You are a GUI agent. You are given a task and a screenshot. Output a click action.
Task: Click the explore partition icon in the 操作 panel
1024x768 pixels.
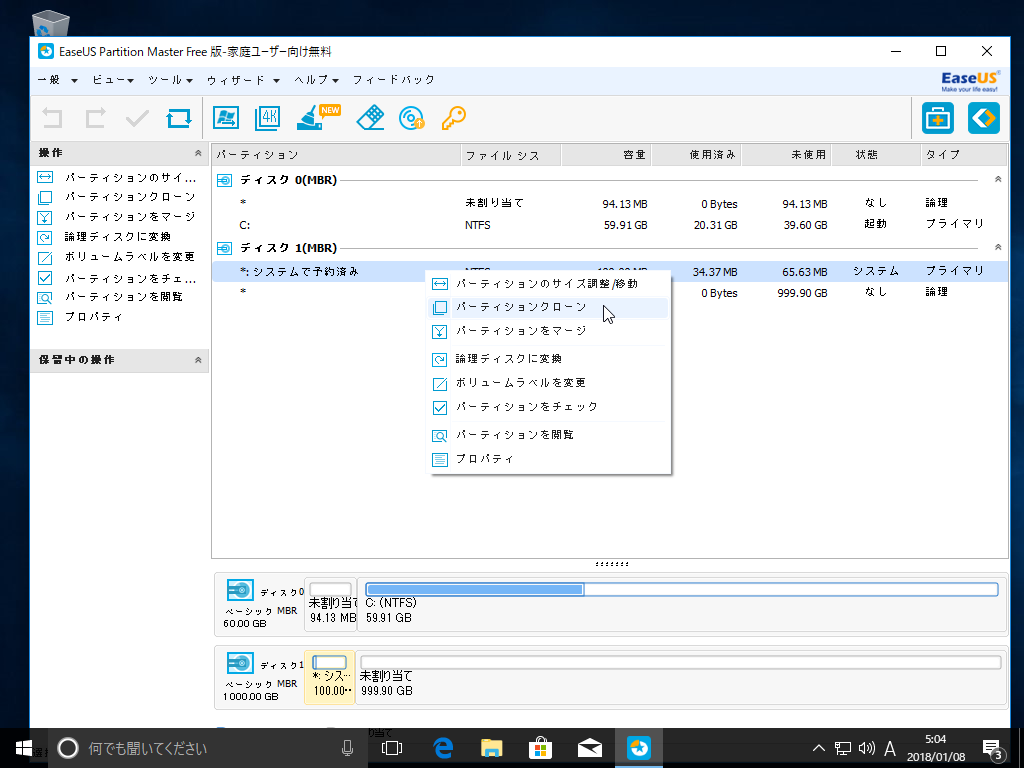45,298
